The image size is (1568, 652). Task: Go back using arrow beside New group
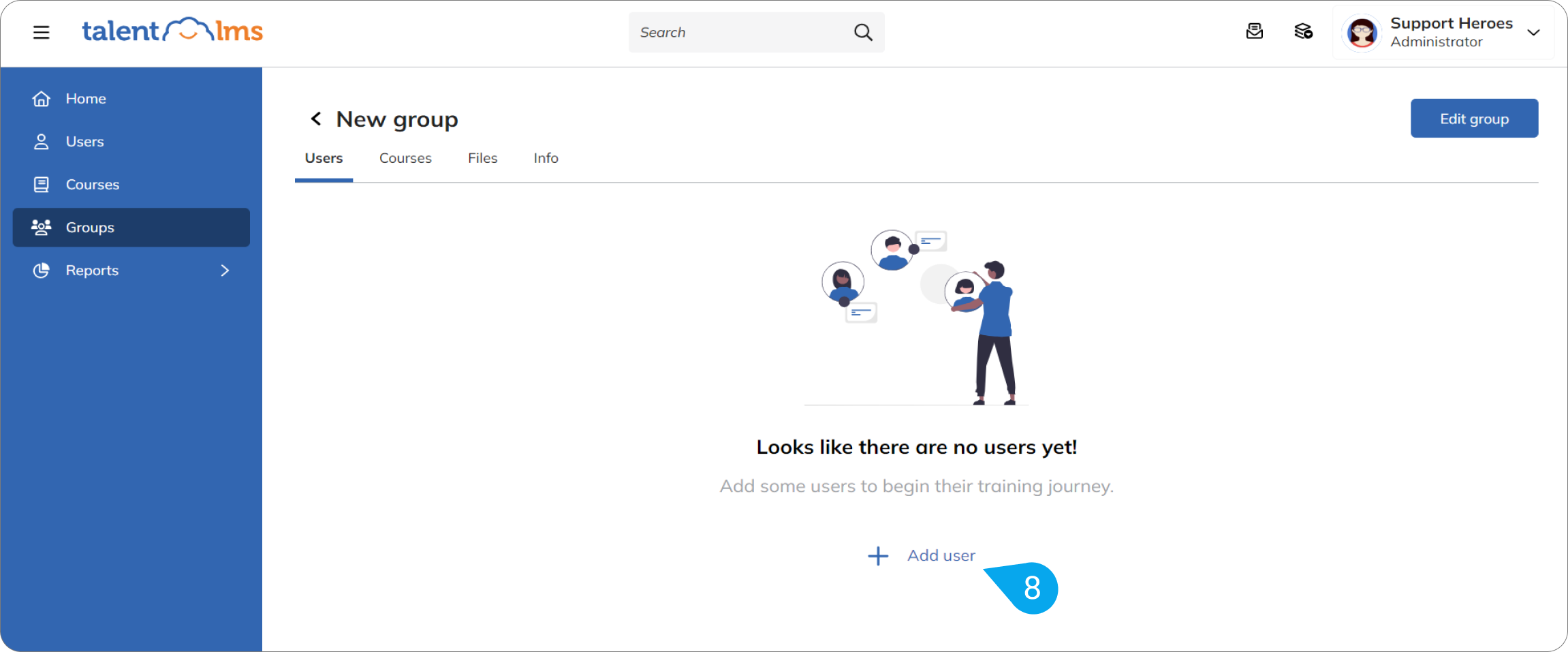316,119
